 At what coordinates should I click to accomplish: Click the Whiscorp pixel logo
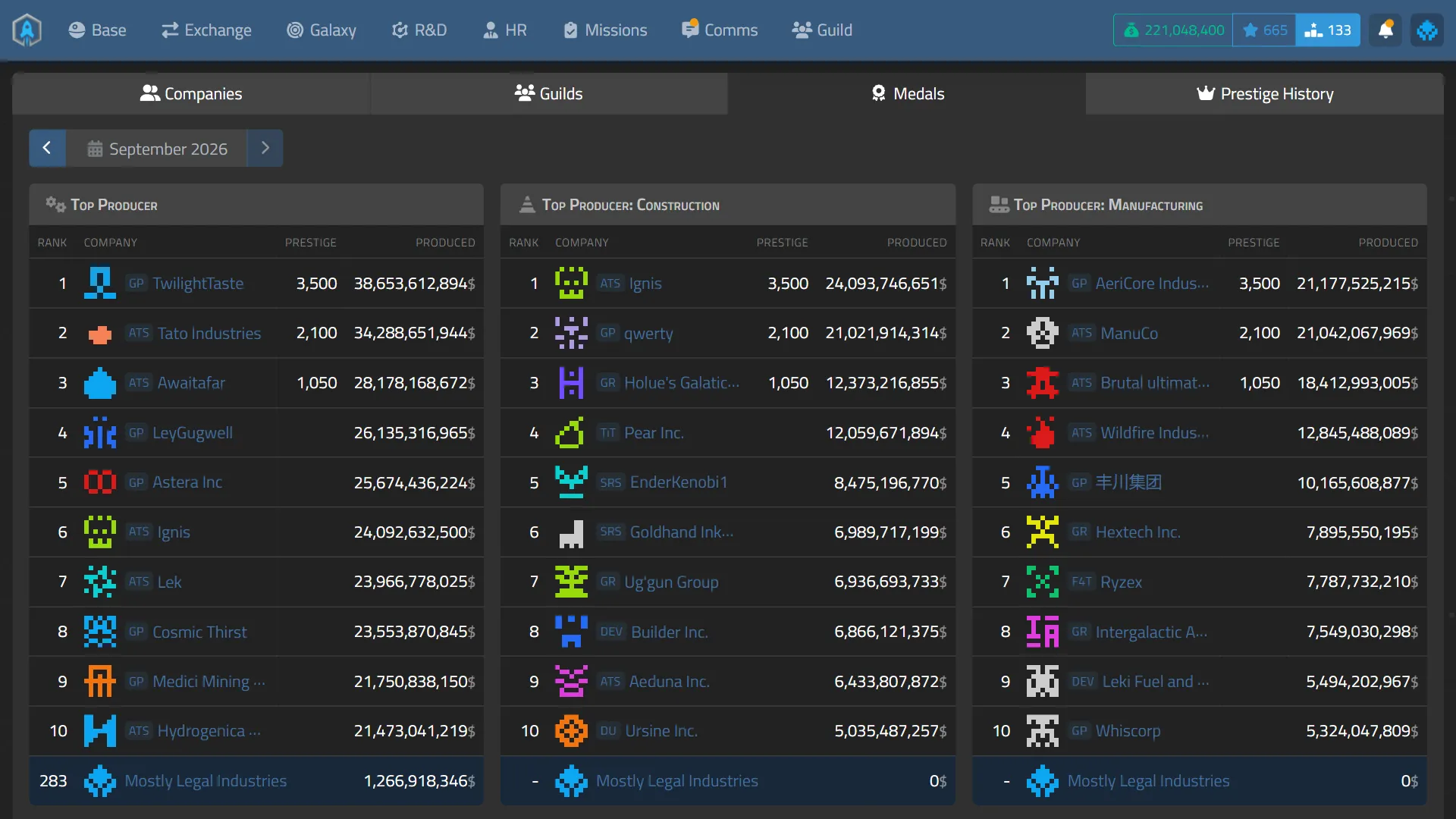[1043, 731]
